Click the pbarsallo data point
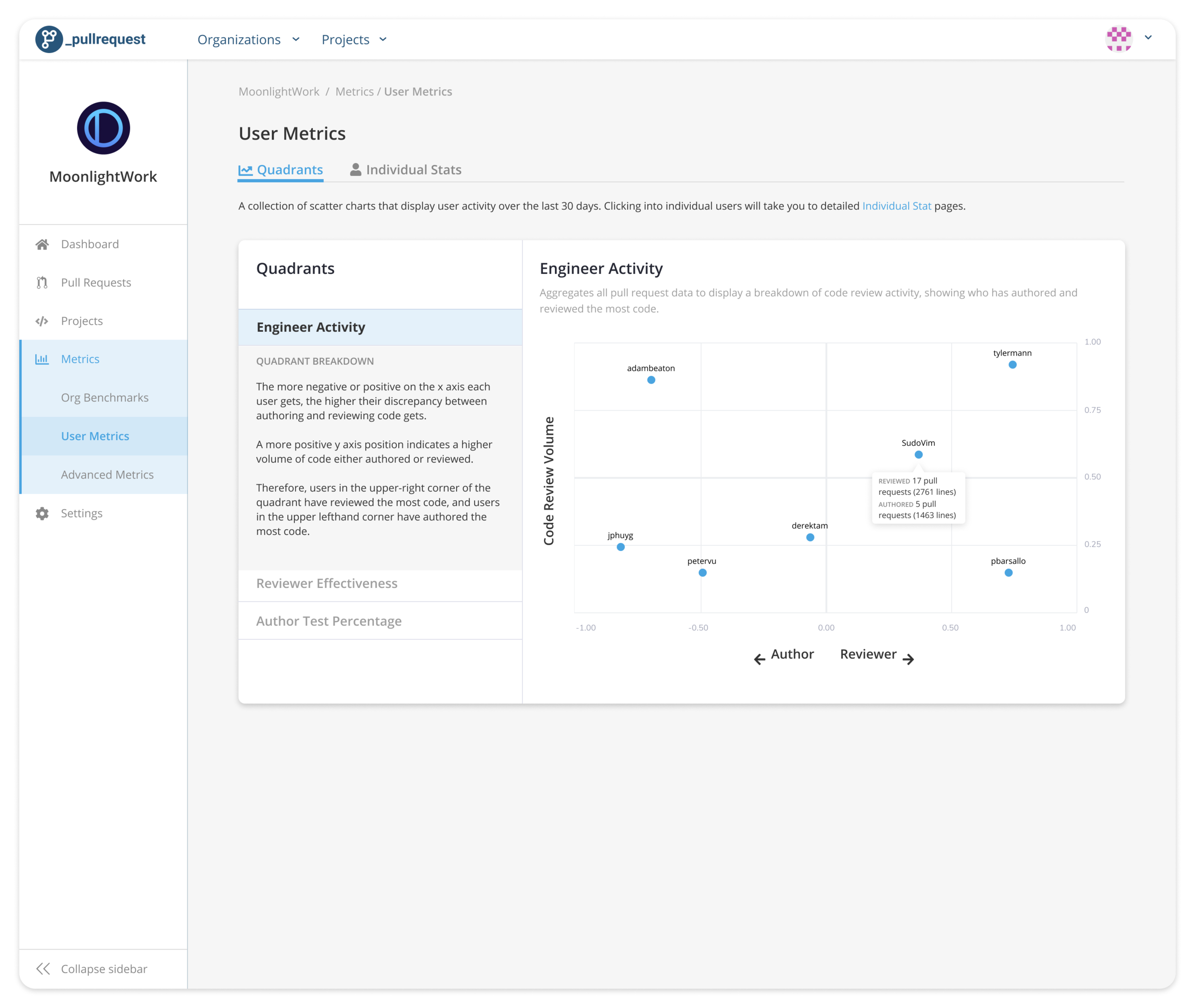This screenshot has height=1008, width=1195. (x=1009, y=573)
